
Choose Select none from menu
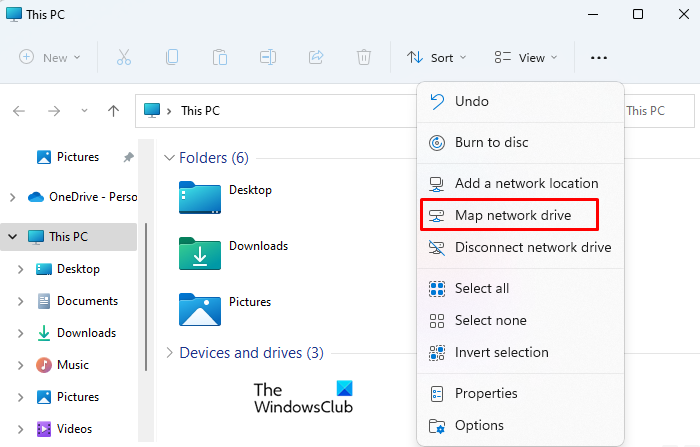[x=520, y=321]
